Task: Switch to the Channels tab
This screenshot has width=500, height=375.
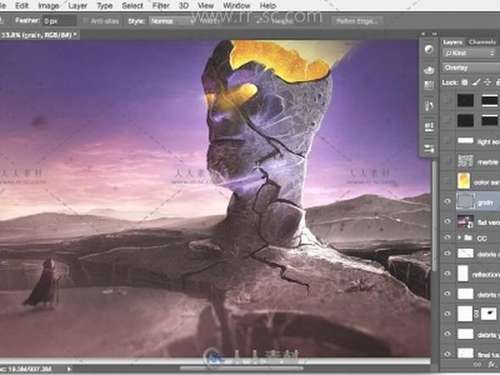Action: pos(482,42)
